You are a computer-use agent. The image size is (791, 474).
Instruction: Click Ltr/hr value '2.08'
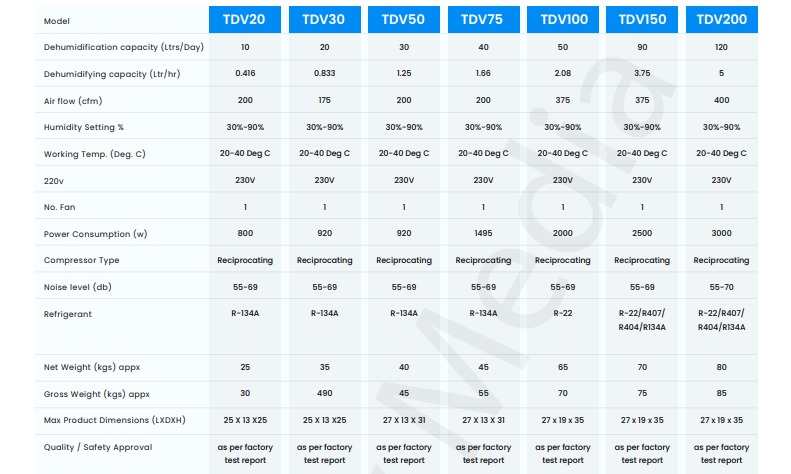tap(562, 73)
